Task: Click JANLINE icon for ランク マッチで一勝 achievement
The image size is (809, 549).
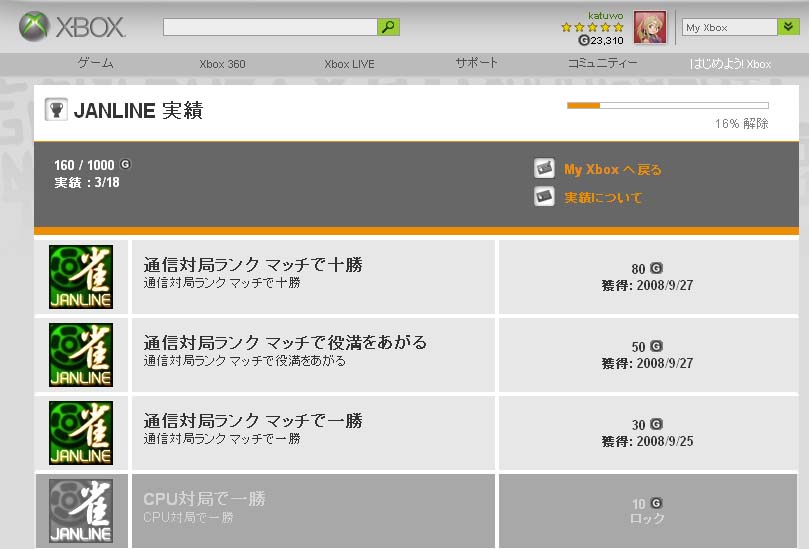Action: coord(81,433)
